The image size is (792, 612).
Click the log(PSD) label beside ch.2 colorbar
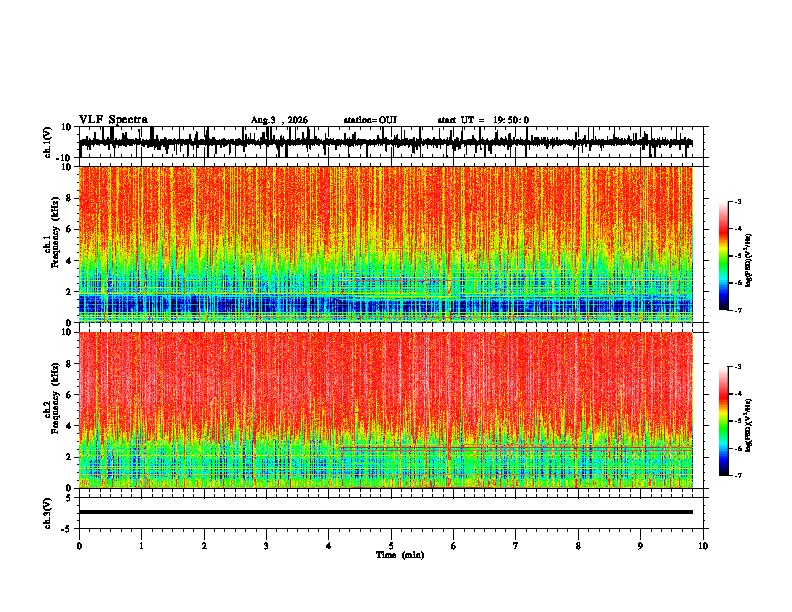[x=748, y=425]
